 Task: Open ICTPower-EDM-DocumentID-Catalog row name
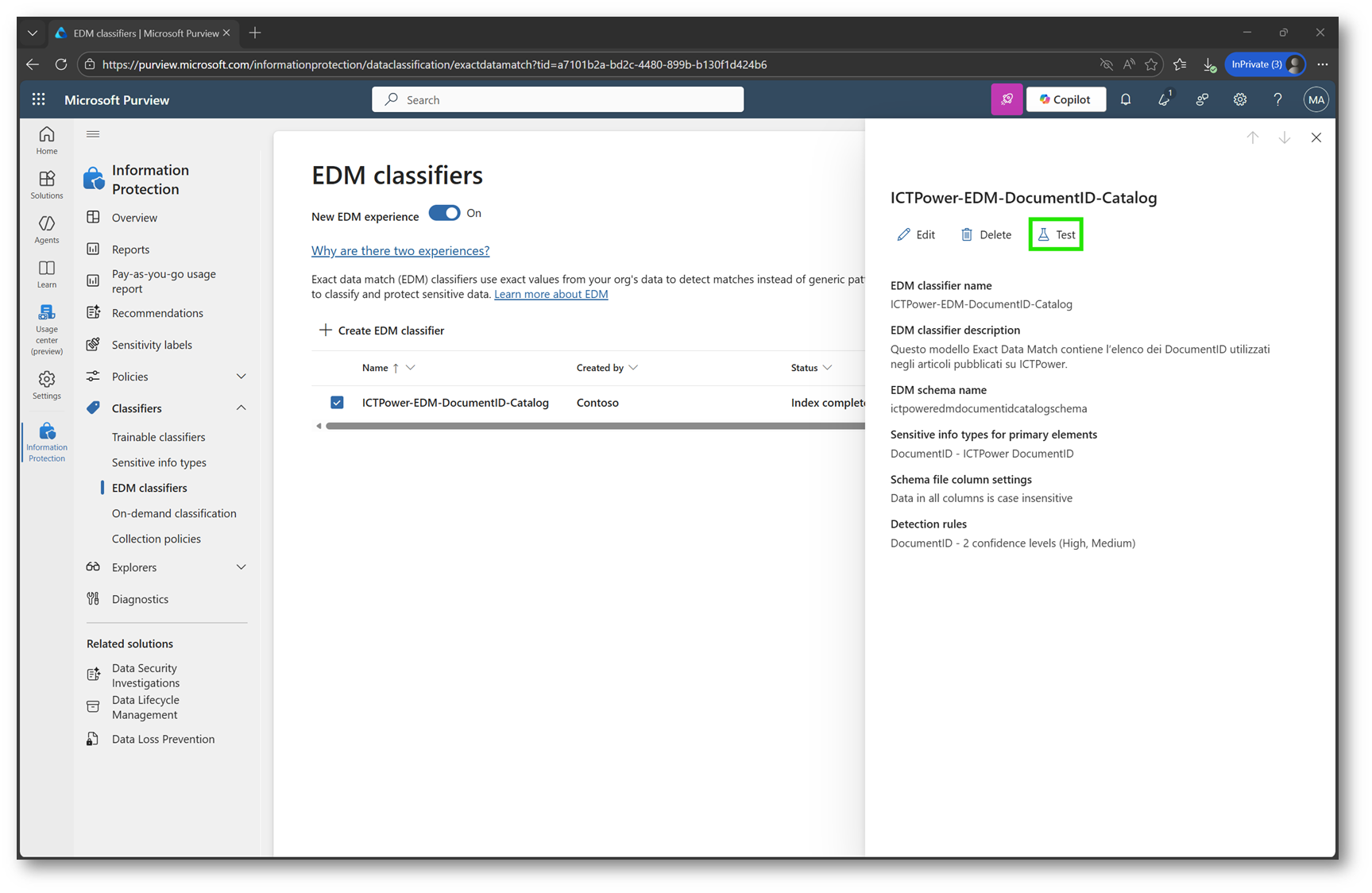tap(455, 403)
